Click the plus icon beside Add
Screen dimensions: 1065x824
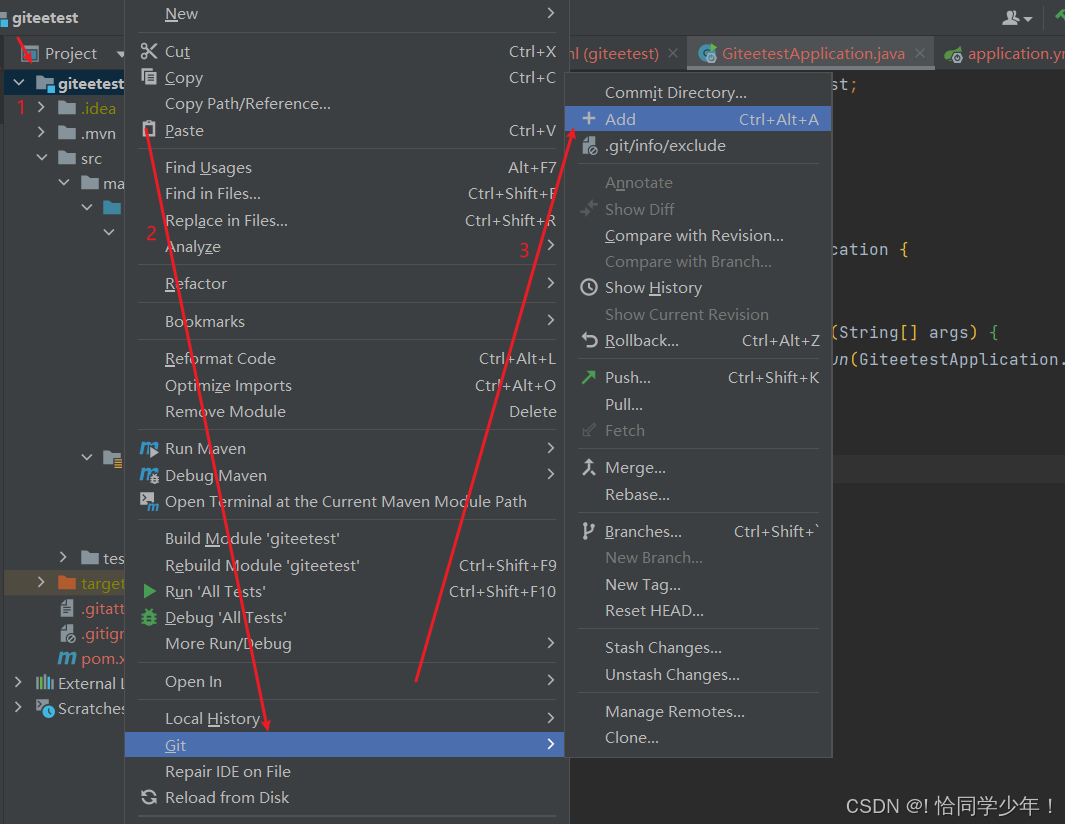point(589,118)
